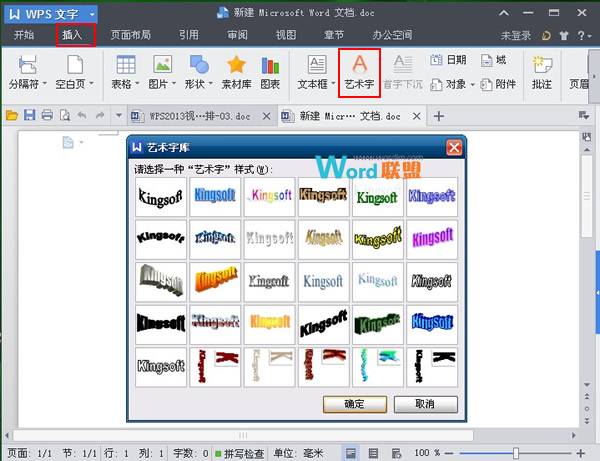Open the 页面布局 ribbon tab
Viewport: 600px width, 461px height.
pos(130,35)
